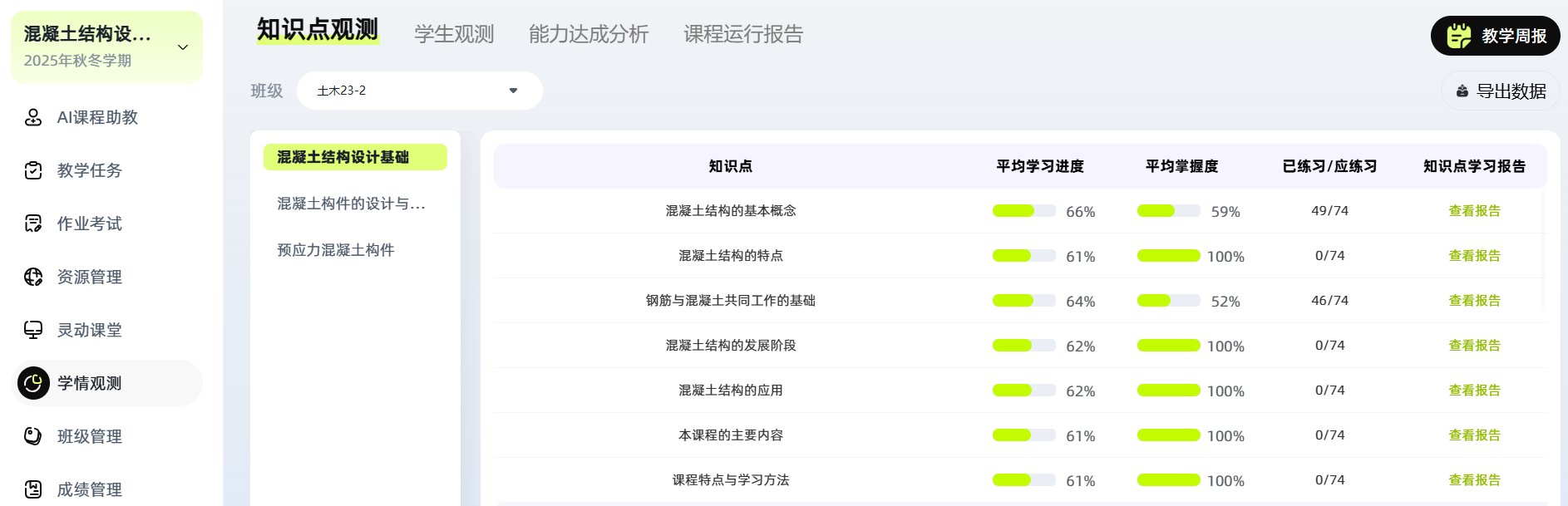Viewport: 1568px width, 506px height.
Task: Click the 平均掌握度 column header
Action: [1181, 166]
